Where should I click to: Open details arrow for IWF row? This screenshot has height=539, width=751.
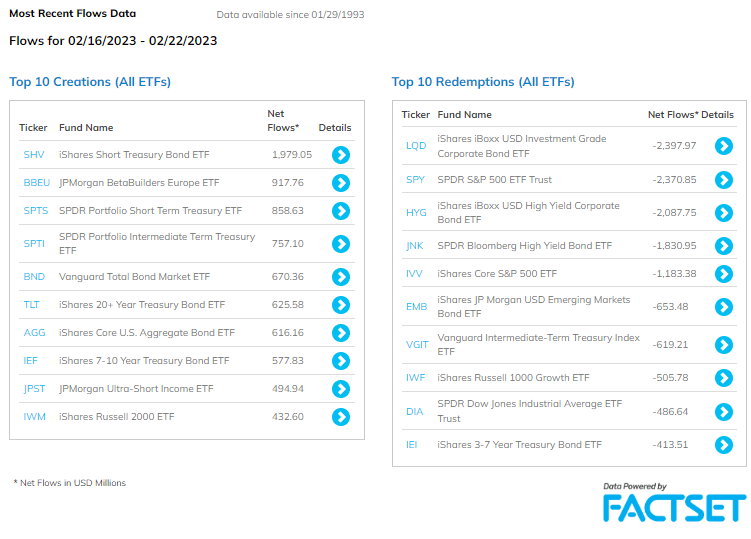click(724, 378)
